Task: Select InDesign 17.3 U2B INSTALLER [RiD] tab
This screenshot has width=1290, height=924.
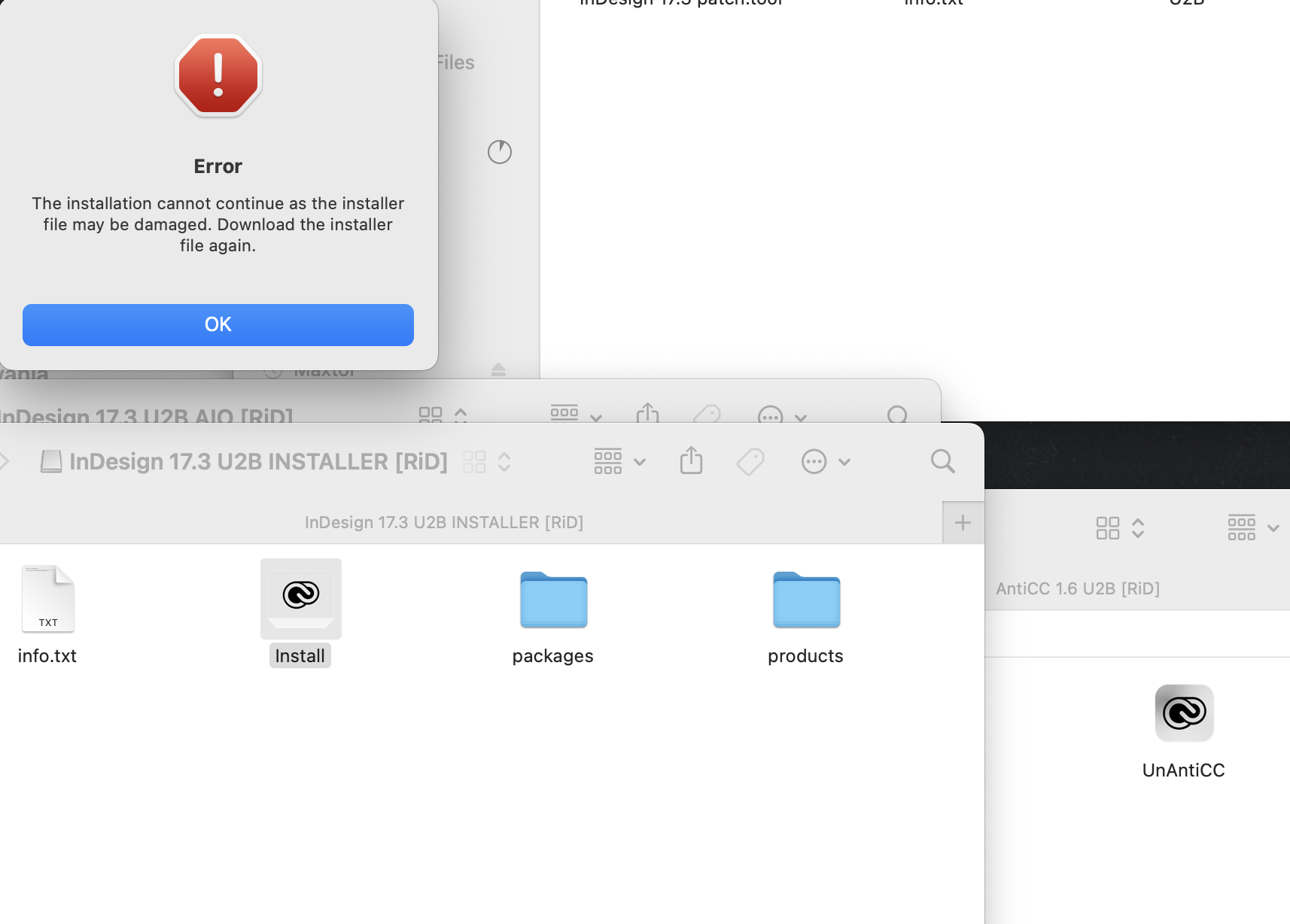Action: click(444, 522)
